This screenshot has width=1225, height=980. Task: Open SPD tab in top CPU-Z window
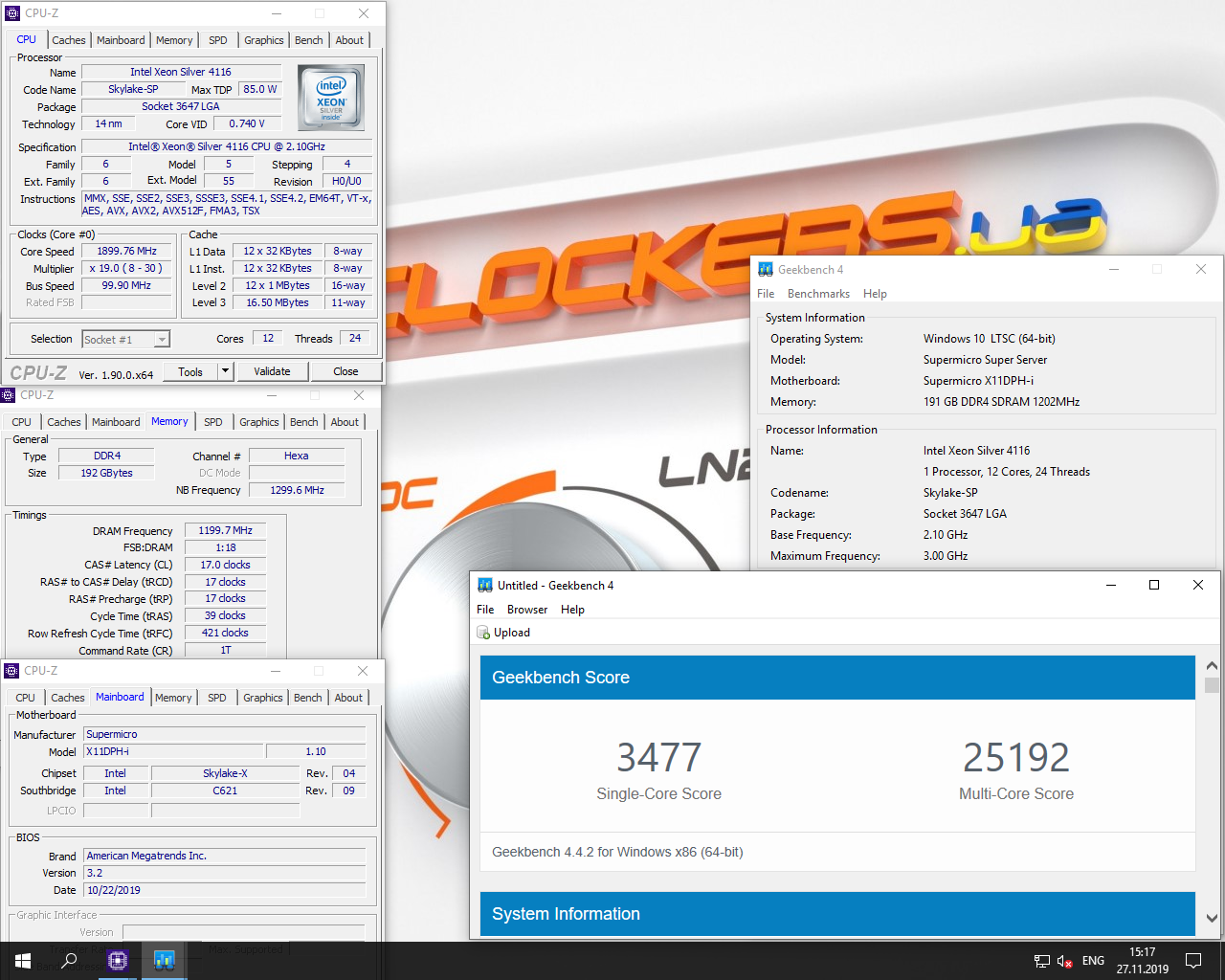[218, 40]
